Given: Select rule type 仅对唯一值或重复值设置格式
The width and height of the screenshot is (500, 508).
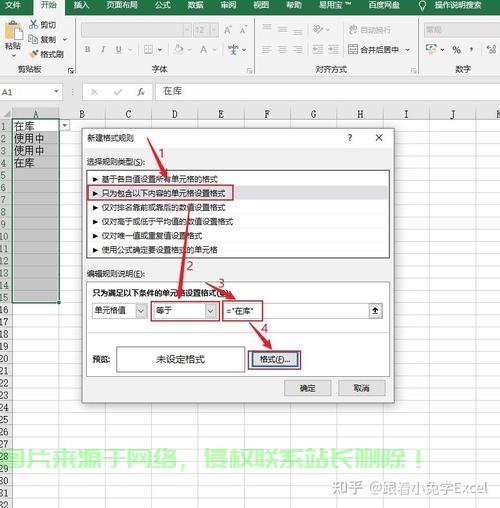Looking at the screenshot, I should tap(238, 236).
